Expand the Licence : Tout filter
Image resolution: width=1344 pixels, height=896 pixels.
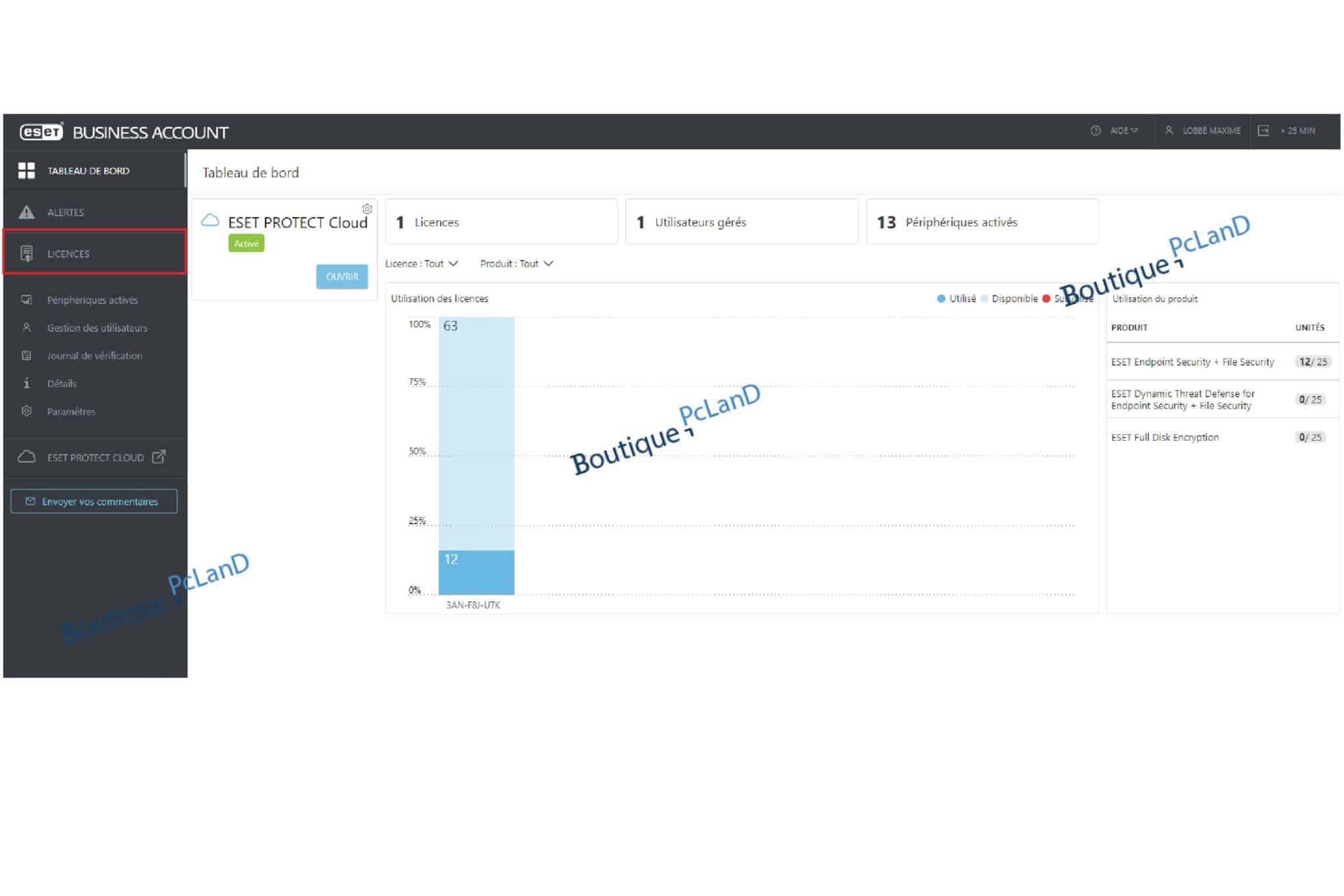click(421, 264)
